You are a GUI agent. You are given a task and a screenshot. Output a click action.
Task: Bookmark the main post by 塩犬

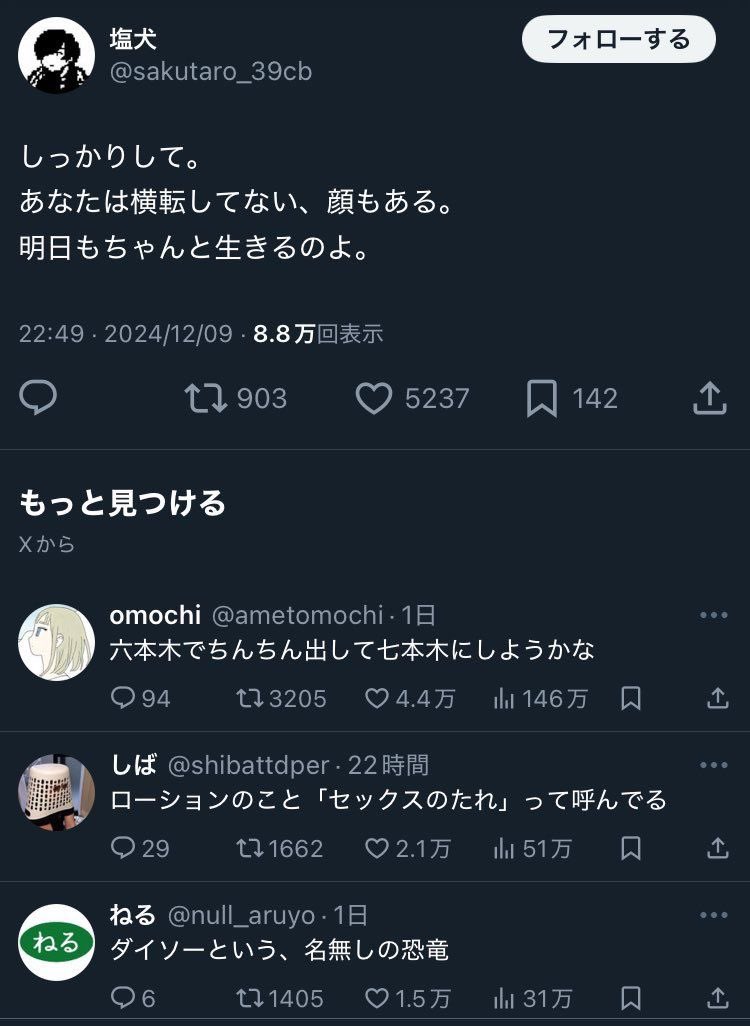pyautogui.click(x=541, y=398)
